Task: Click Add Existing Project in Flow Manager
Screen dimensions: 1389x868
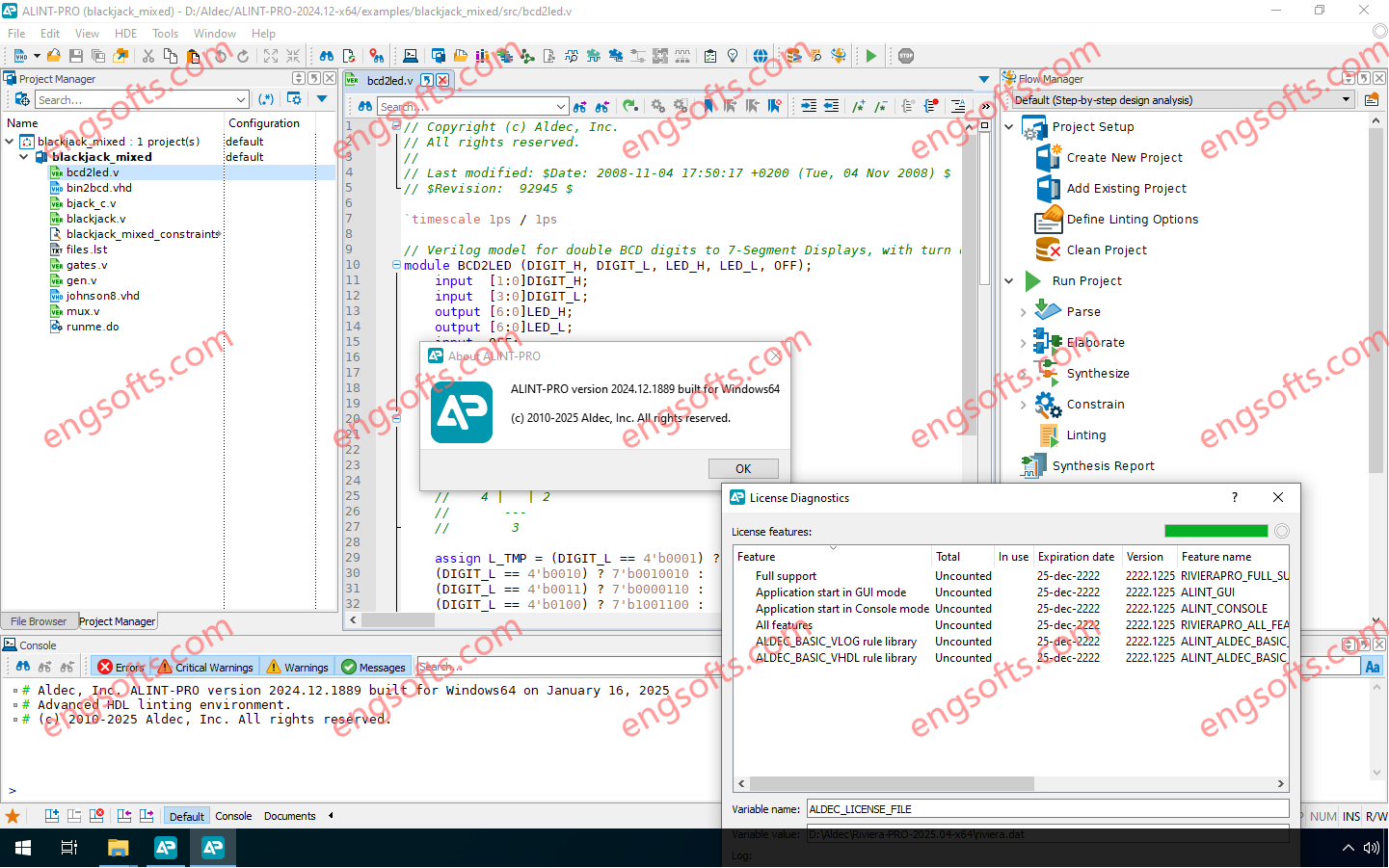Action: click(x=1126, y=188)
